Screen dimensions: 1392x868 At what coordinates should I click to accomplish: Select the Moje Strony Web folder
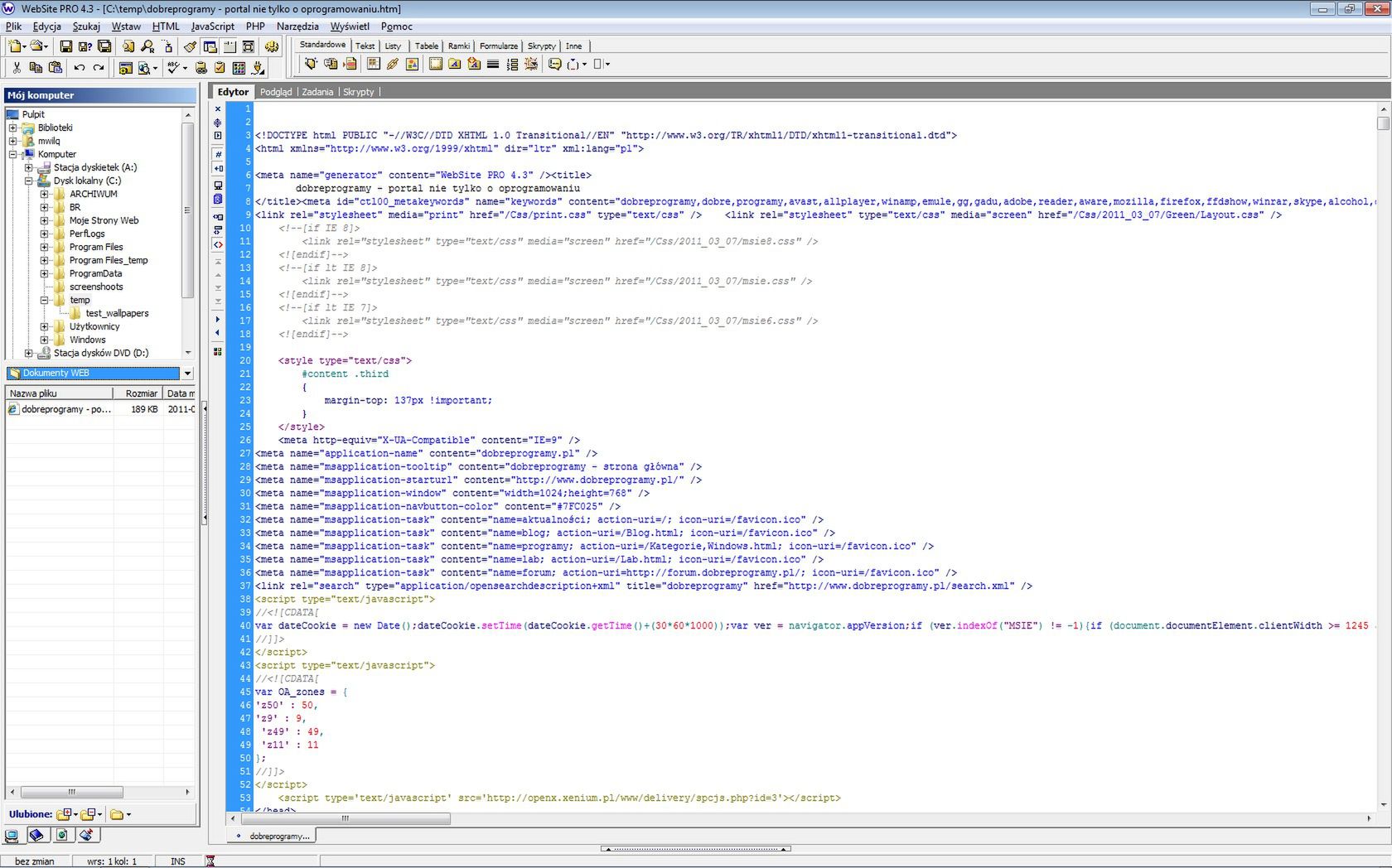[104, 220]
